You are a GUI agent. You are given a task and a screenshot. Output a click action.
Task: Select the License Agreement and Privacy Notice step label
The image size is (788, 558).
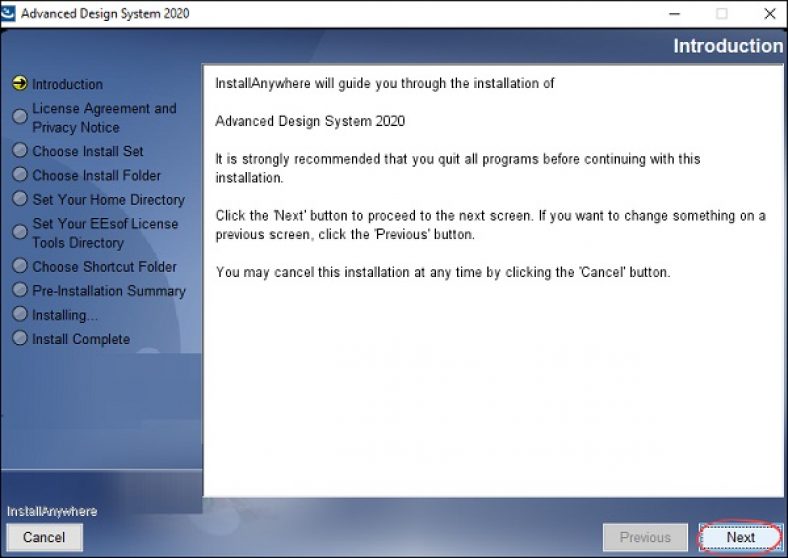point(104,118)
